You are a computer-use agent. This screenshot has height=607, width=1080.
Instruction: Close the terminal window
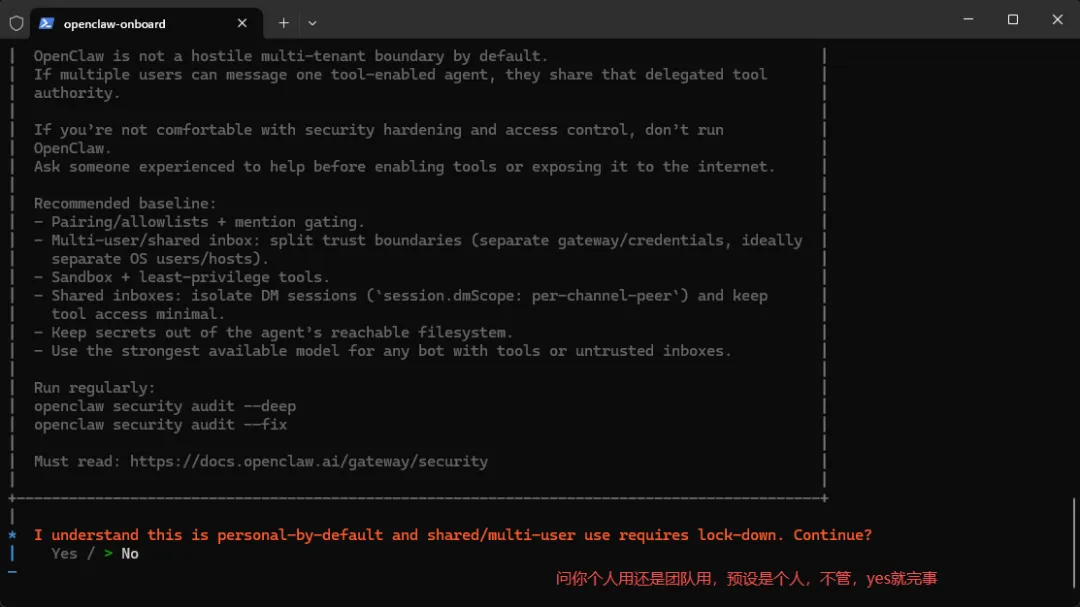[1058, 19]
